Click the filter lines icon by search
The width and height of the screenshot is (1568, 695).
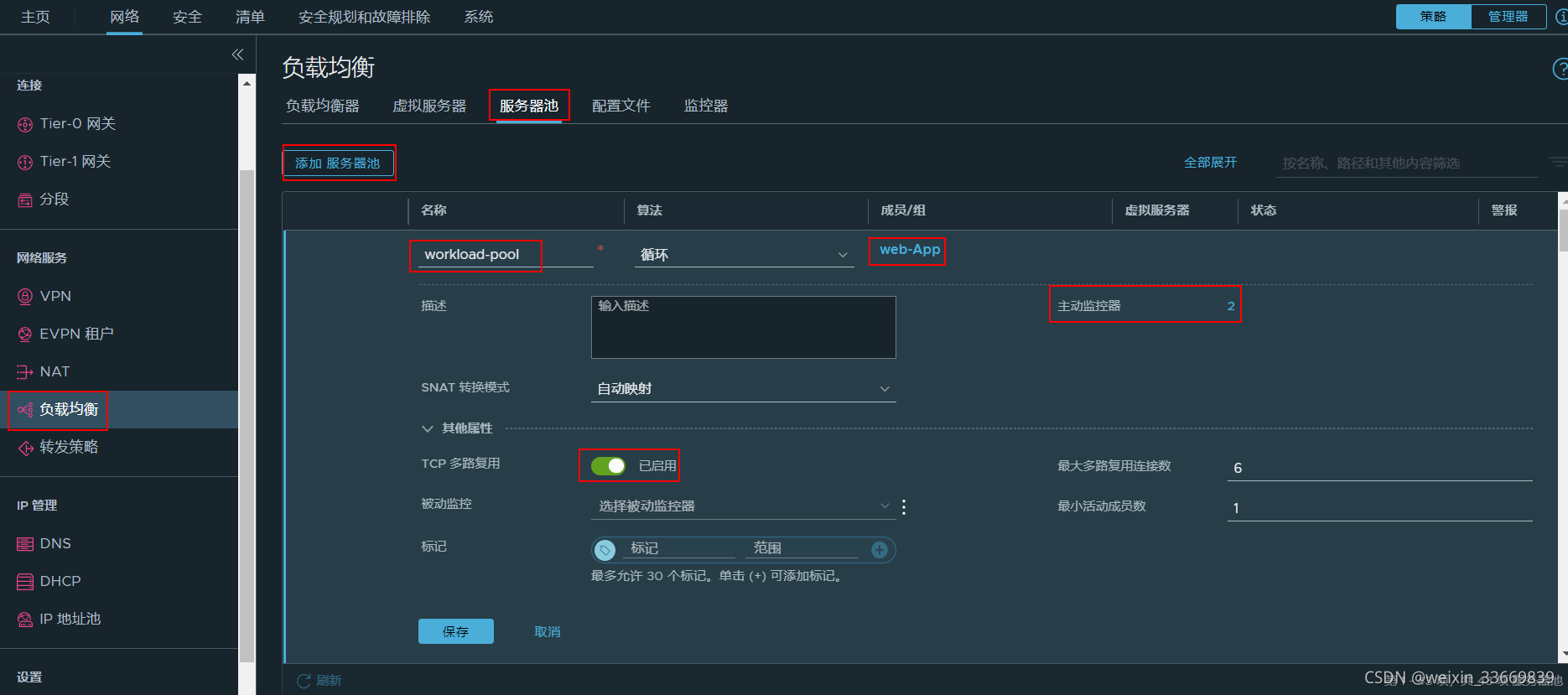coord(1557,162)
